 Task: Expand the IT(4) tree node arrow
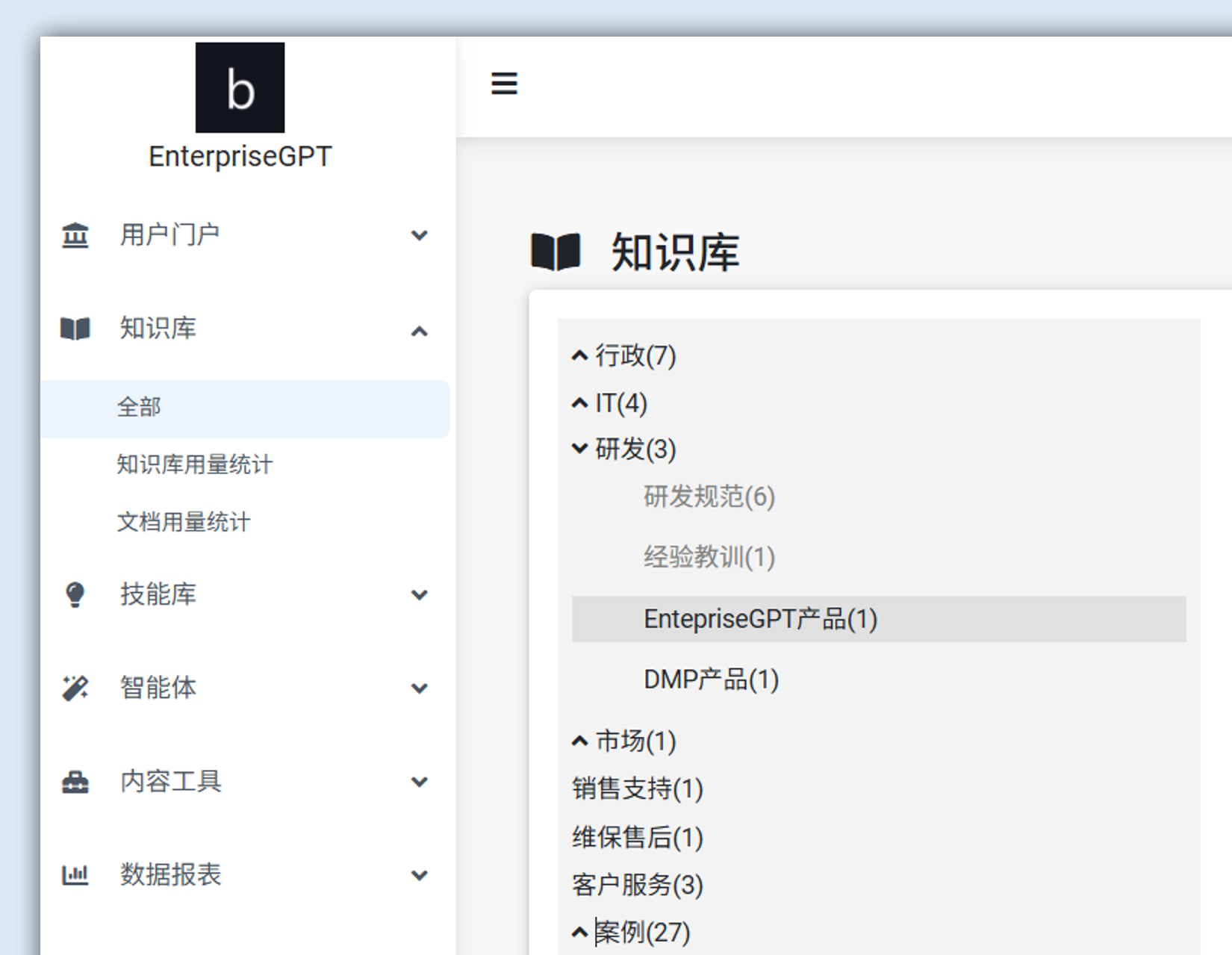click(580, 404)
